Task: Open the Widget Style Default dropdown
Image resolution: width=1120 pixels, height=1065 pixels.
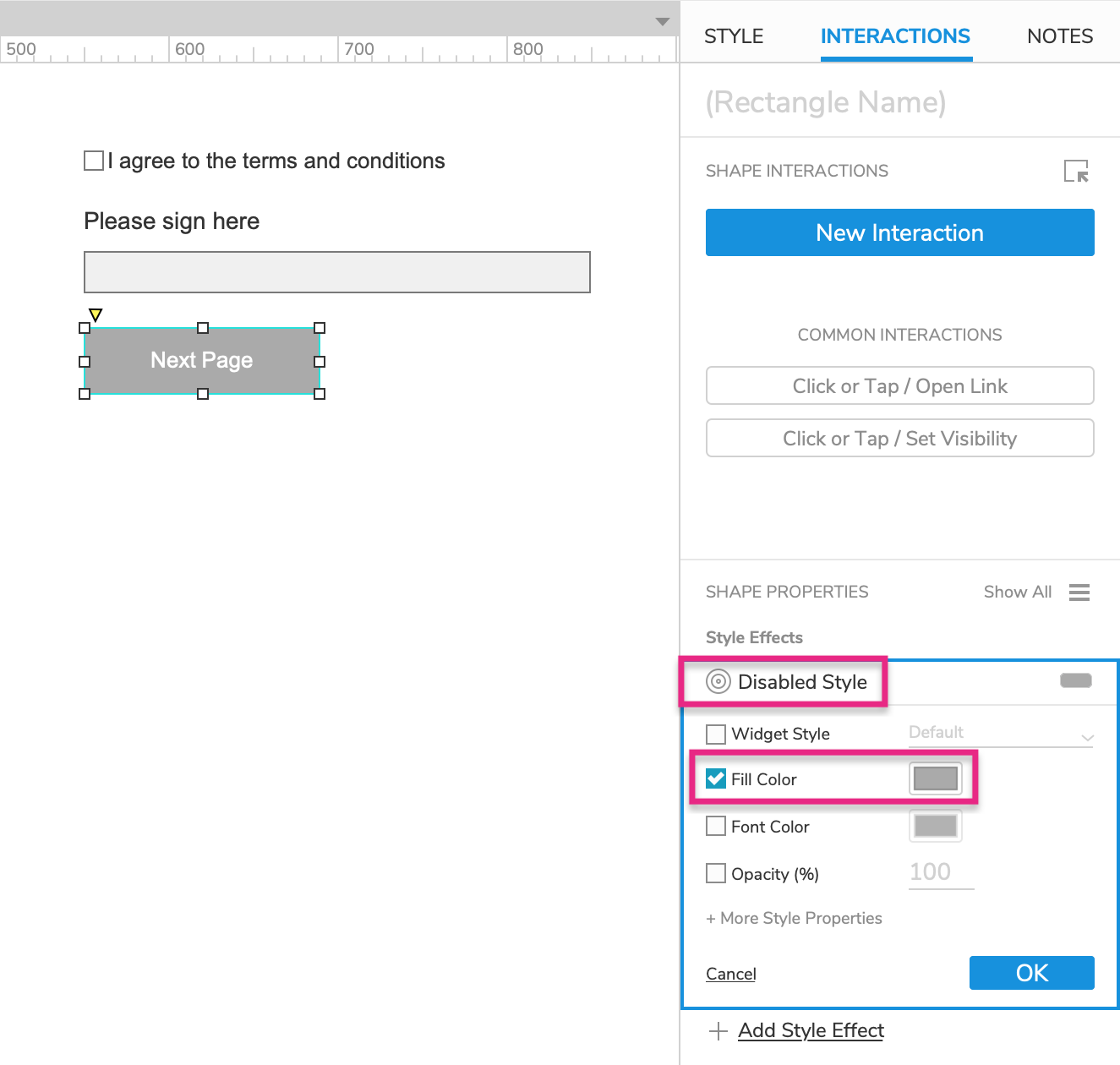Action: click(x=1001, y=734)
